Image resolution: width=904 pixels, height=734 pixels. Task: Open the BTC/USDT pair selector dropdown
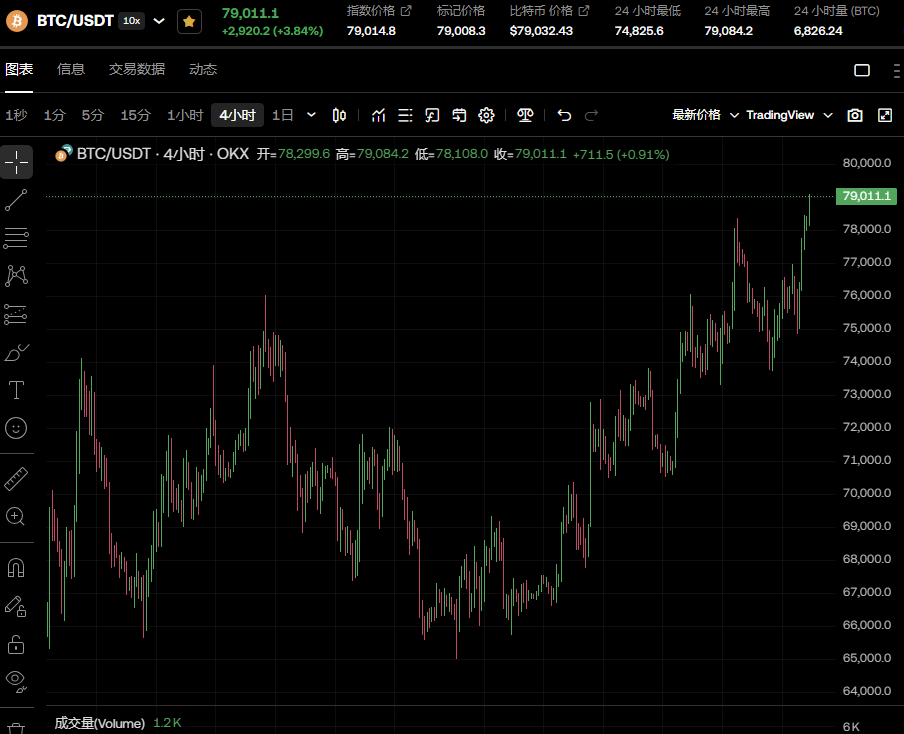[x=159, y=20]
